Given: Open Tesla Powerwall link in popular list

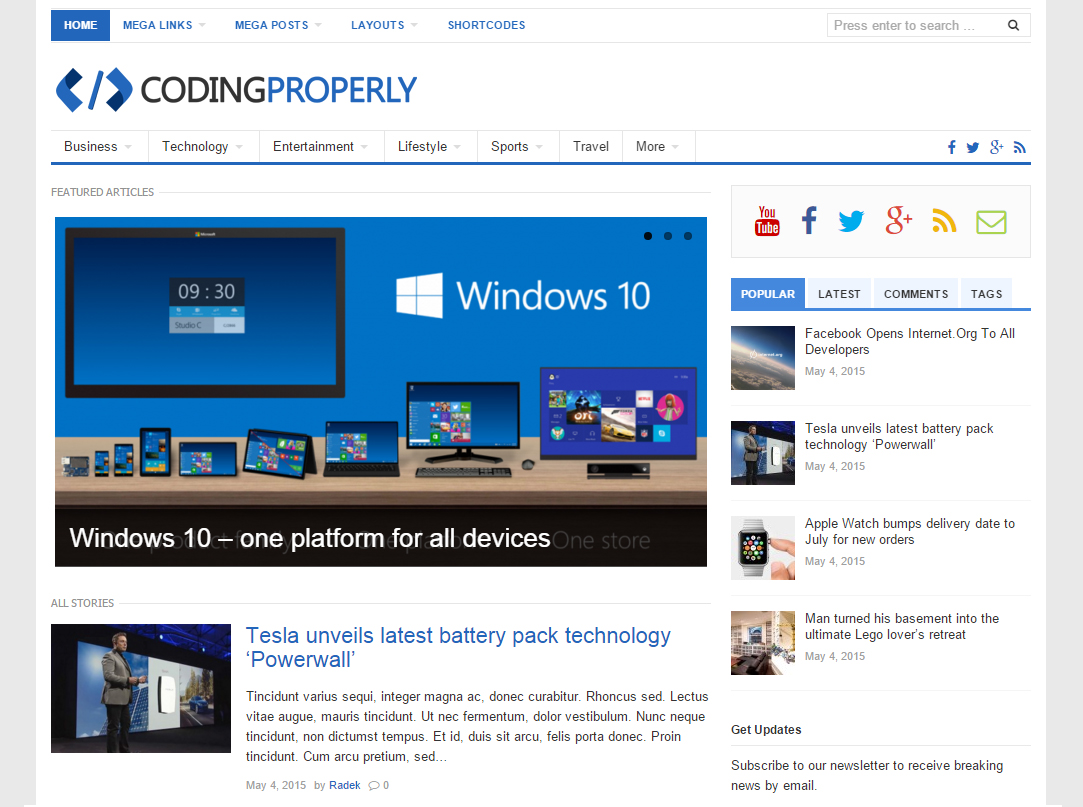Looking at the screenshot, I should [x=899, y=437].
